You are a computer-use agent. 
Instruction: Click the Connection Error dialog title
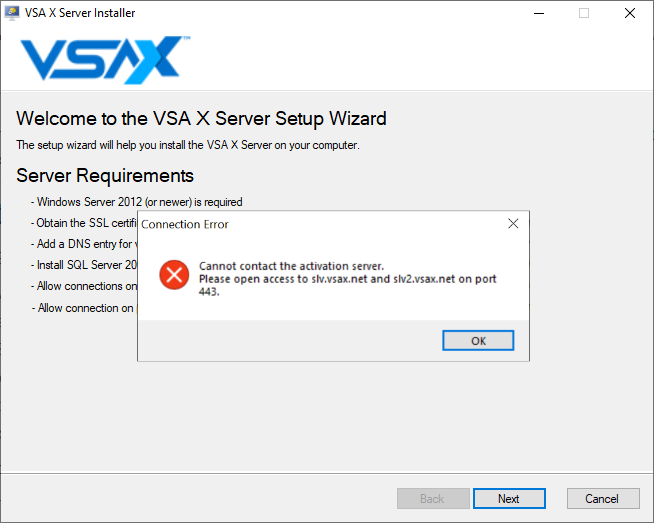(185, 224)
